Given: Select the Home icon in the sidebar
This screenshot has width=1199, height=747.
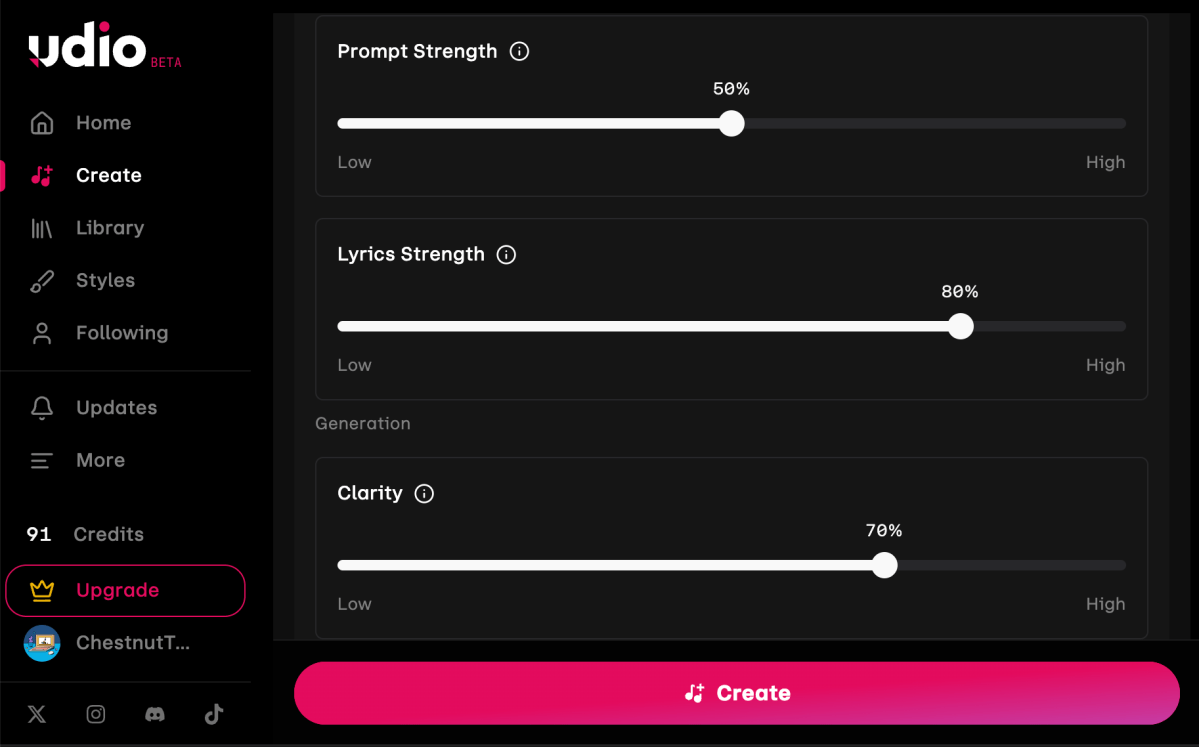Looking at the screenshot, I should coord(40,122).
